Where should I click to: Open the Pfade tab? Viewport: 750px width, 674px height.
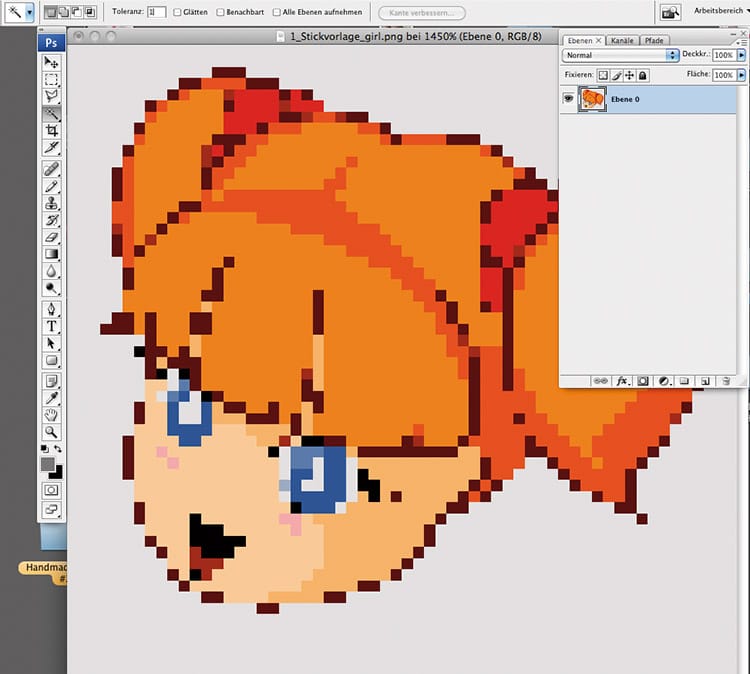[654, 40]
